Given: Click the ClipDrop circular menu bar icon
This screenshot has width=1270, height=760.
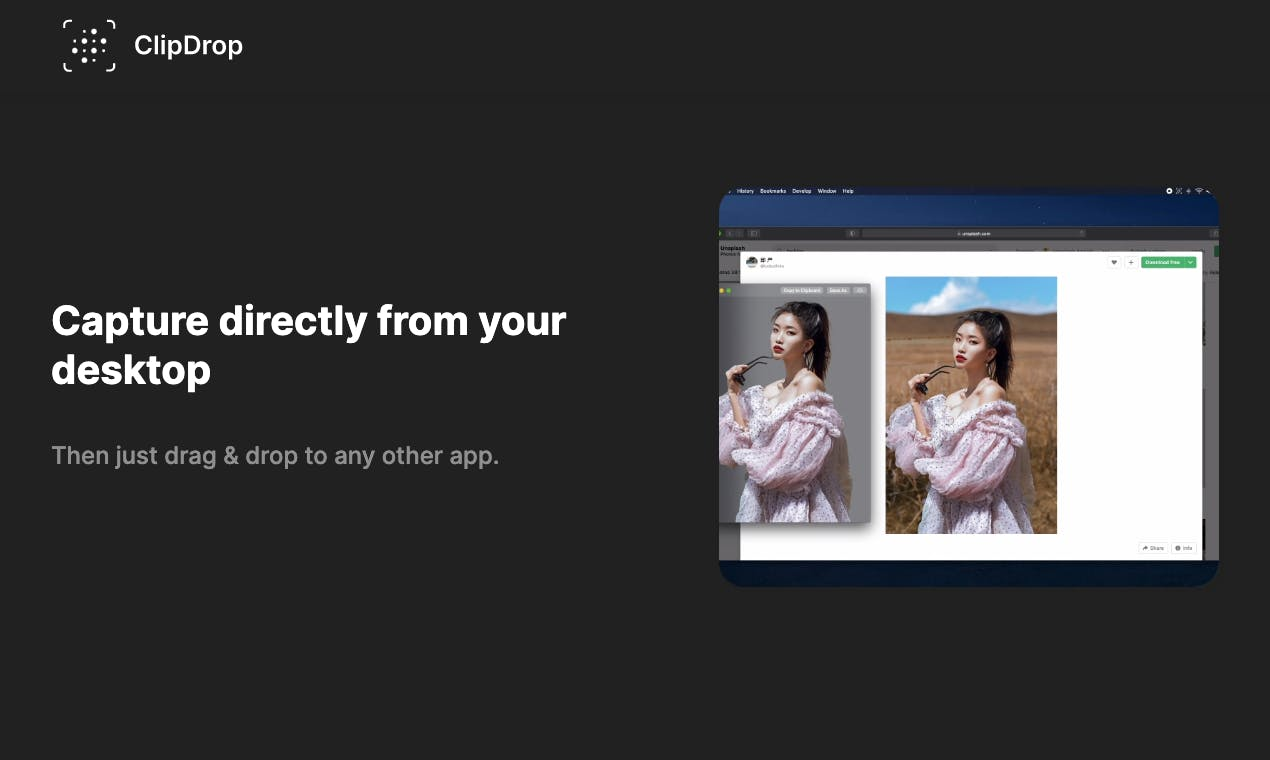Looking at the screenshot, I should pyautogui.click(x=1169, y=191).
